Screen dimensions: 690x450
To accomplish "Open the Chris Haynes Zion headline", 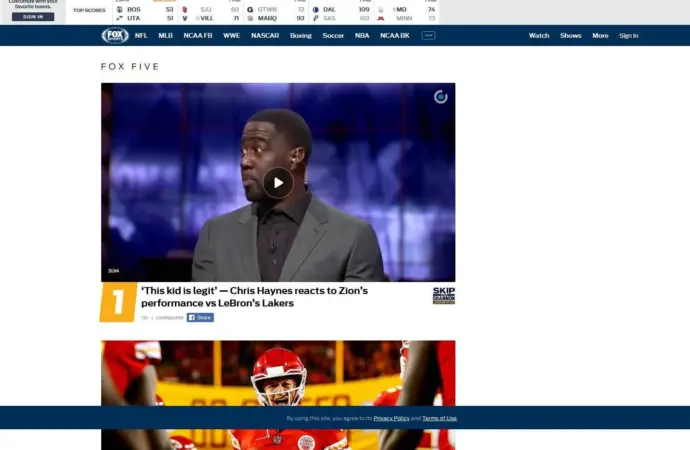I will 254,297.
